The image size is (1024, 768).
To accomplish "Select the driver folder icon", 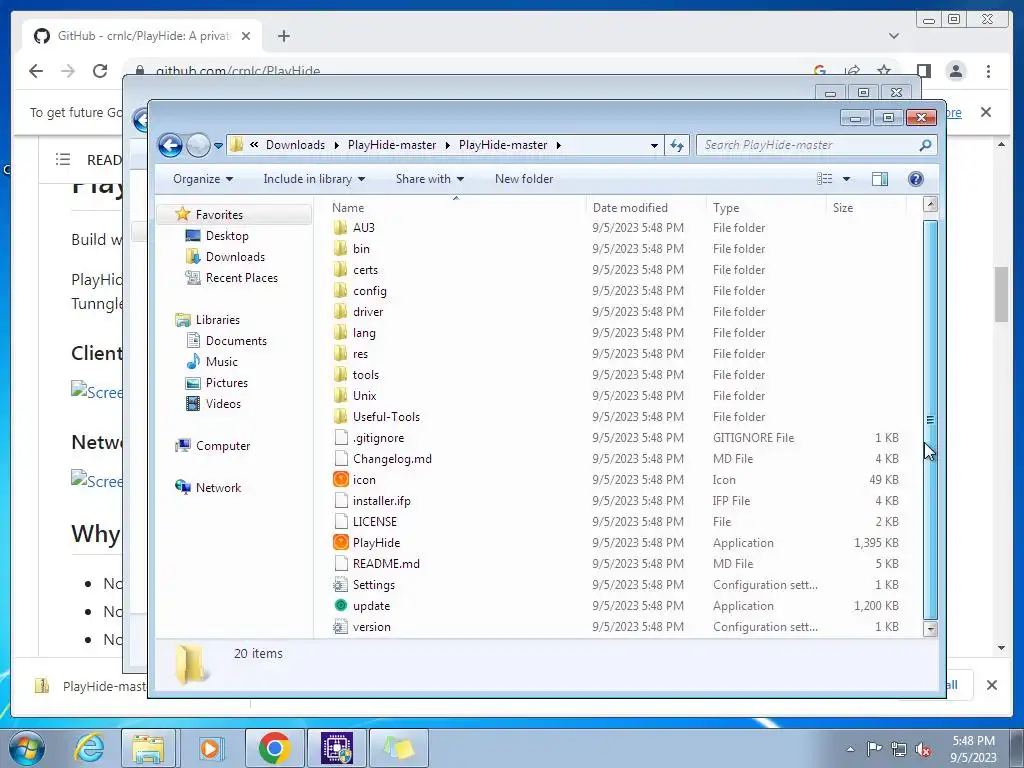I will click(x=340, y=312).
